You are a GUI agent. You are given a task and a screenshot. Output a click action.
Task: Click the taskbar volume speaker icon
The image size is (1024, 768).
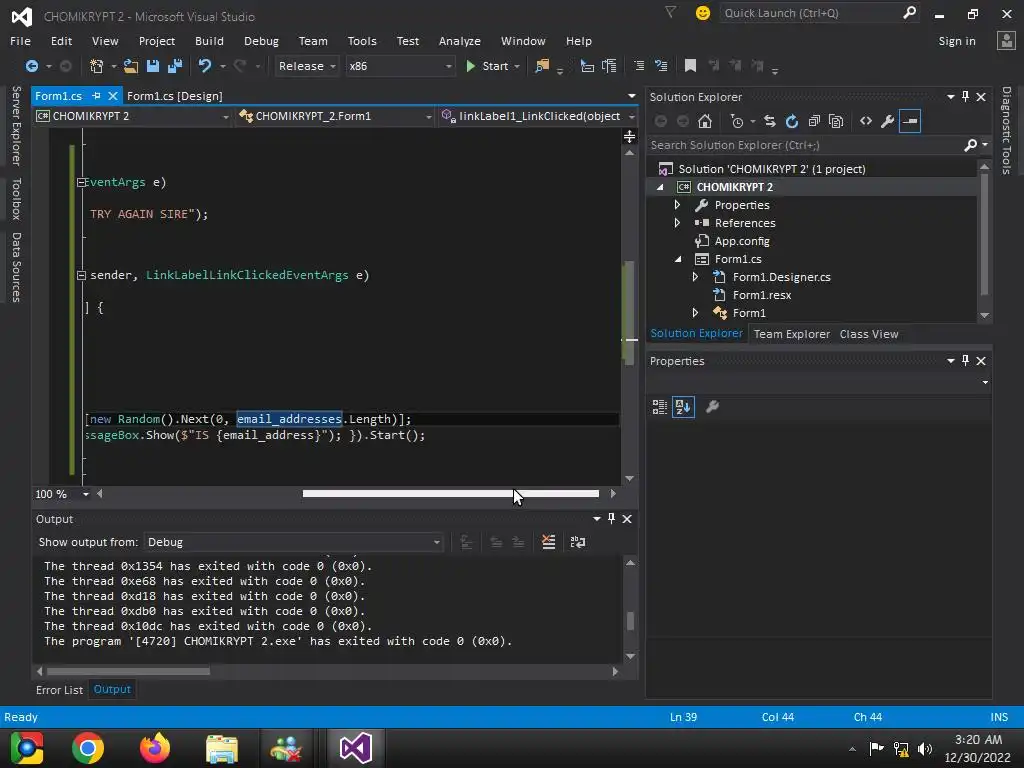point(925,748)
